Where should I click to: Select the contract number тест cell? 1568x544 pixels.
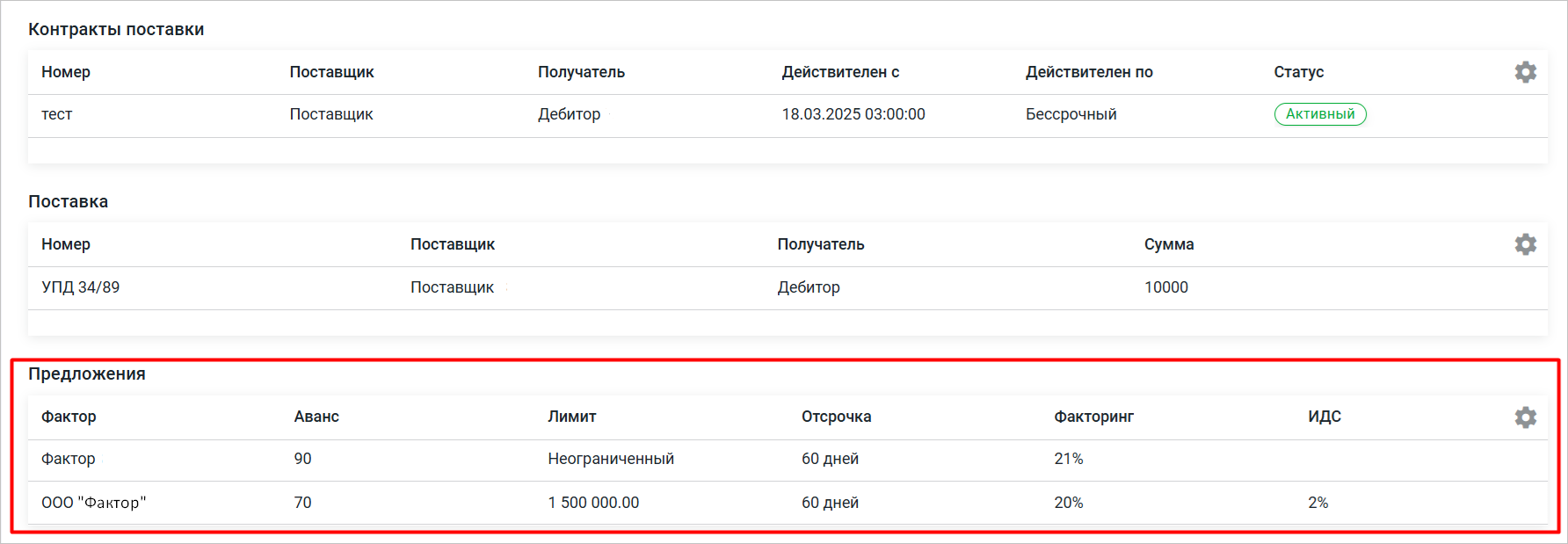57,114
